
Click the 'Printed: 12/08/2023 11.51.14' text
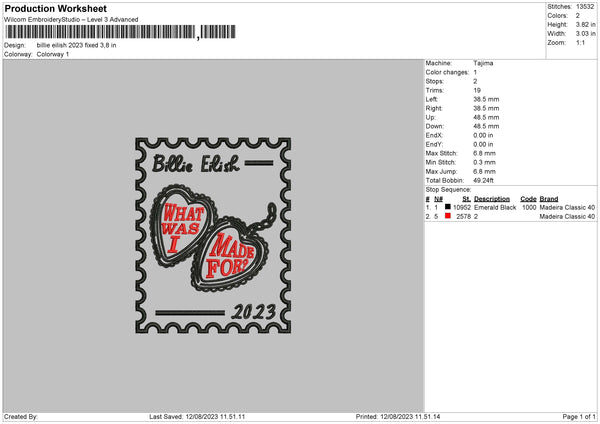398,417
